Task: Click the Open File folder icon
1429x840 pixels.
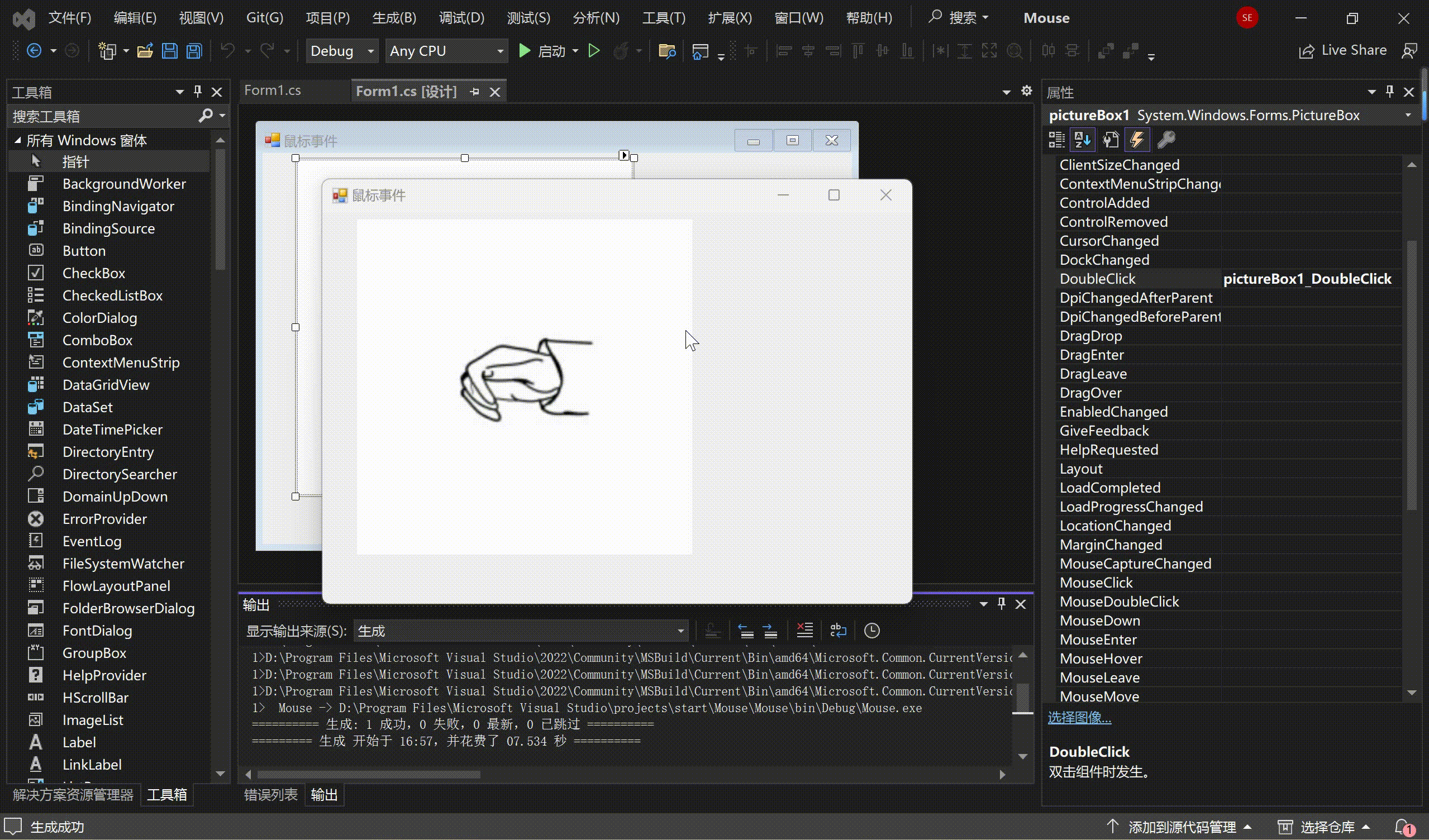Action: pos(145,51)
